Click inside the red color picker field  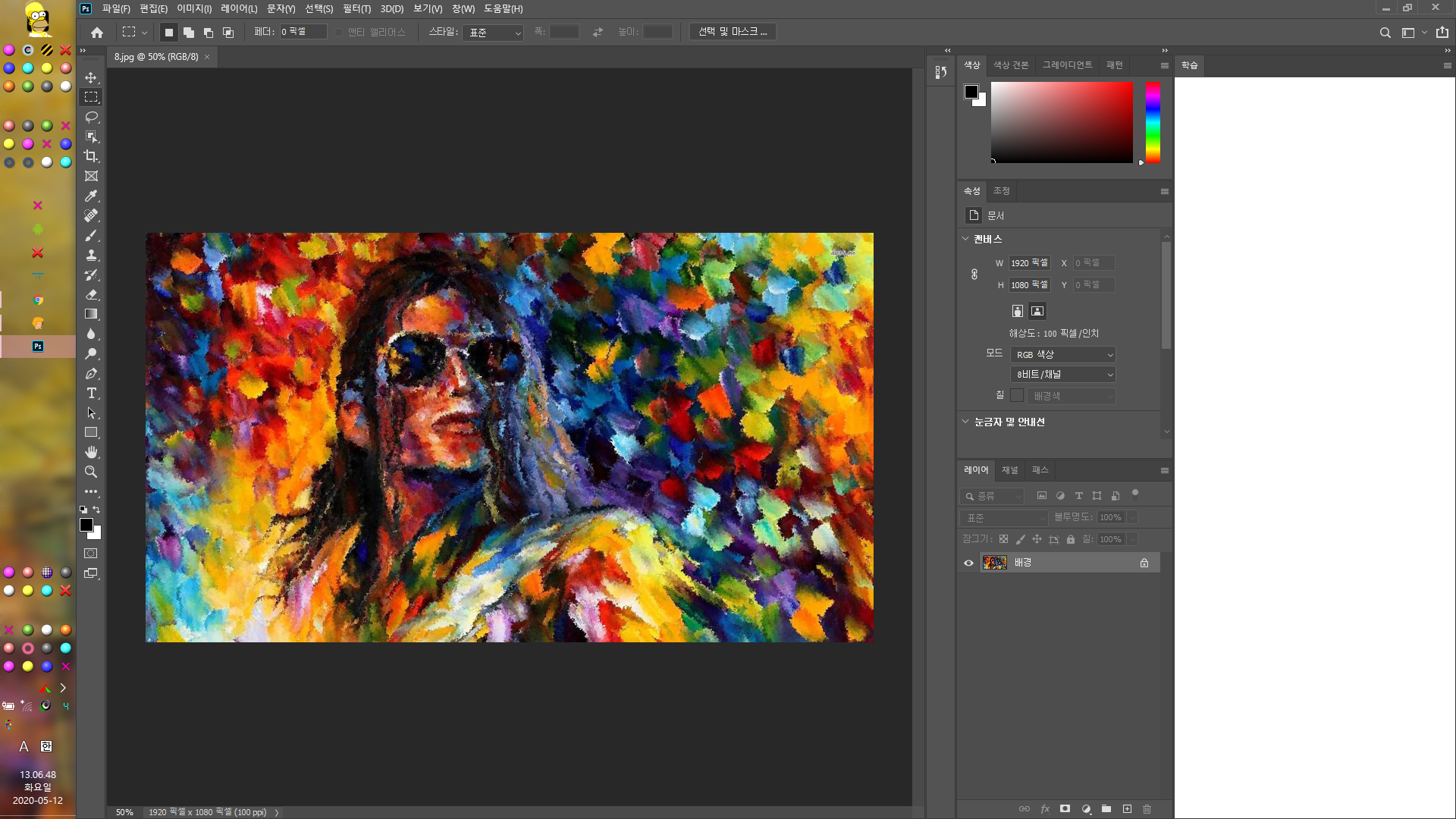(x=1062, y=122)
